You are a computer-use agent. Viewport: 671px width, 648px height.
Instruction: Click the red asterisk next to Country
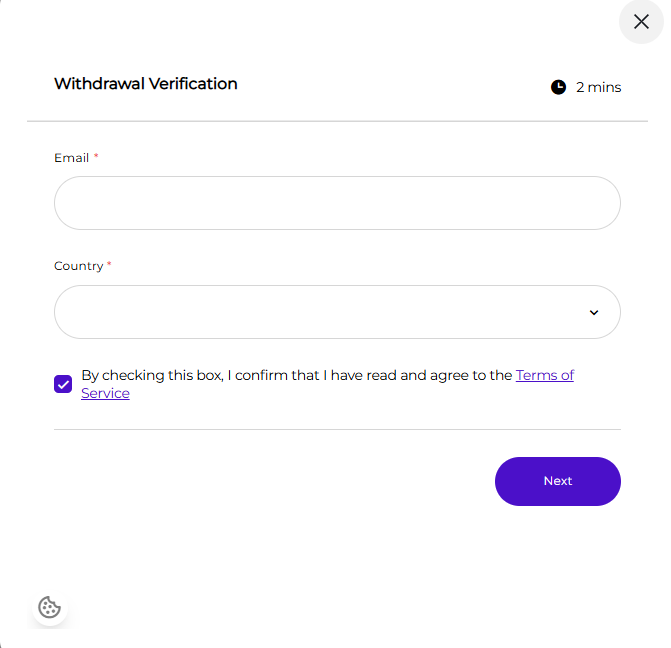pyautogui.click(x=109, y=264)
